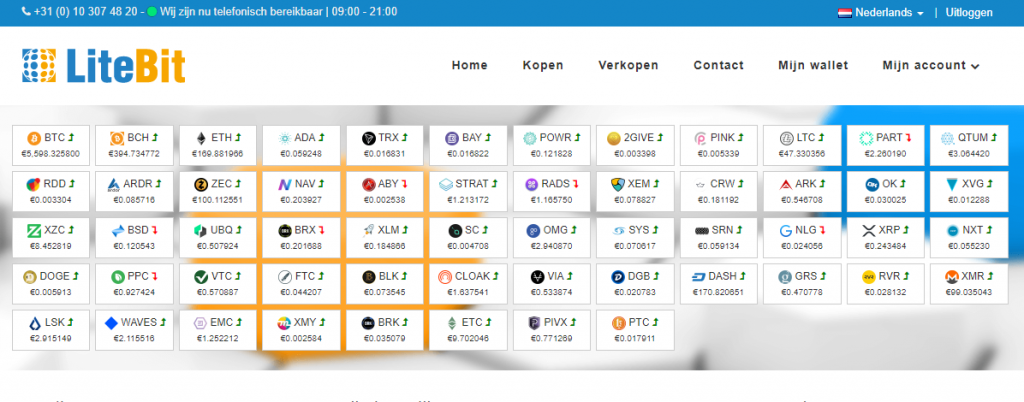Click the Dash DASH icon
1024x402 pixels.
click(698, 277)
